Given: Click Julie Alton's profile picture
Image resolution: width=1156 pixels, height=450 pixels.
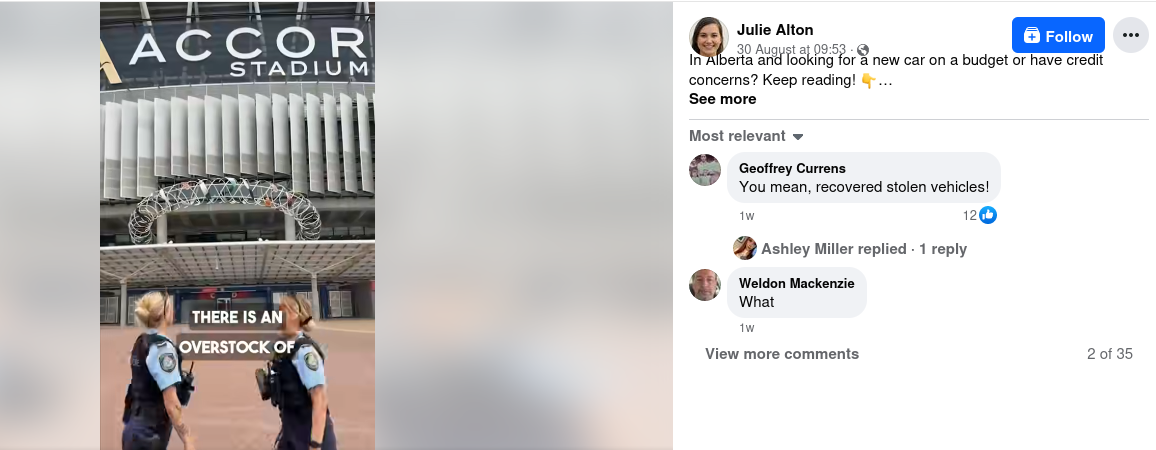Looking at the screenshot, I should (x=708, y=37).
